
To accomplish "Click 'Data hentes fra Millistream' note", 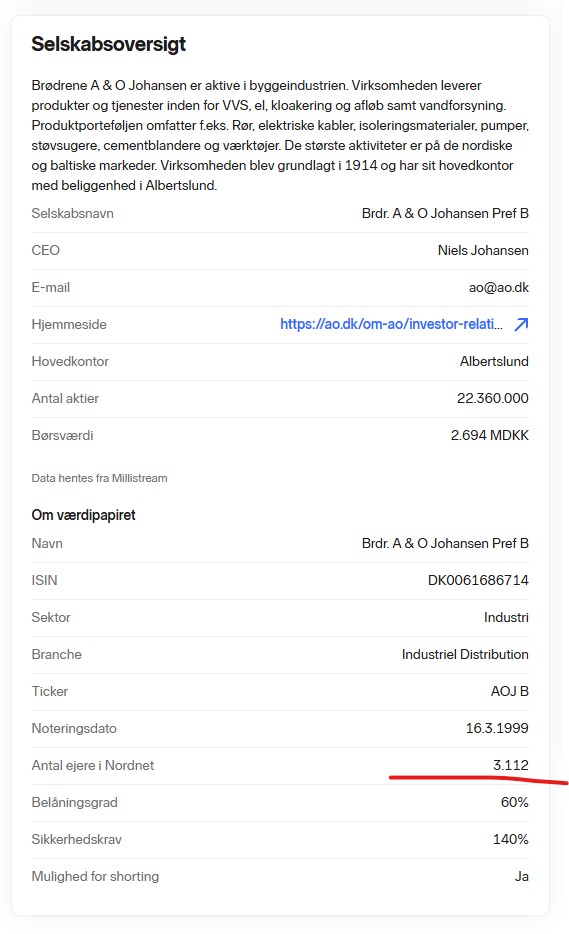I will 100,478.
